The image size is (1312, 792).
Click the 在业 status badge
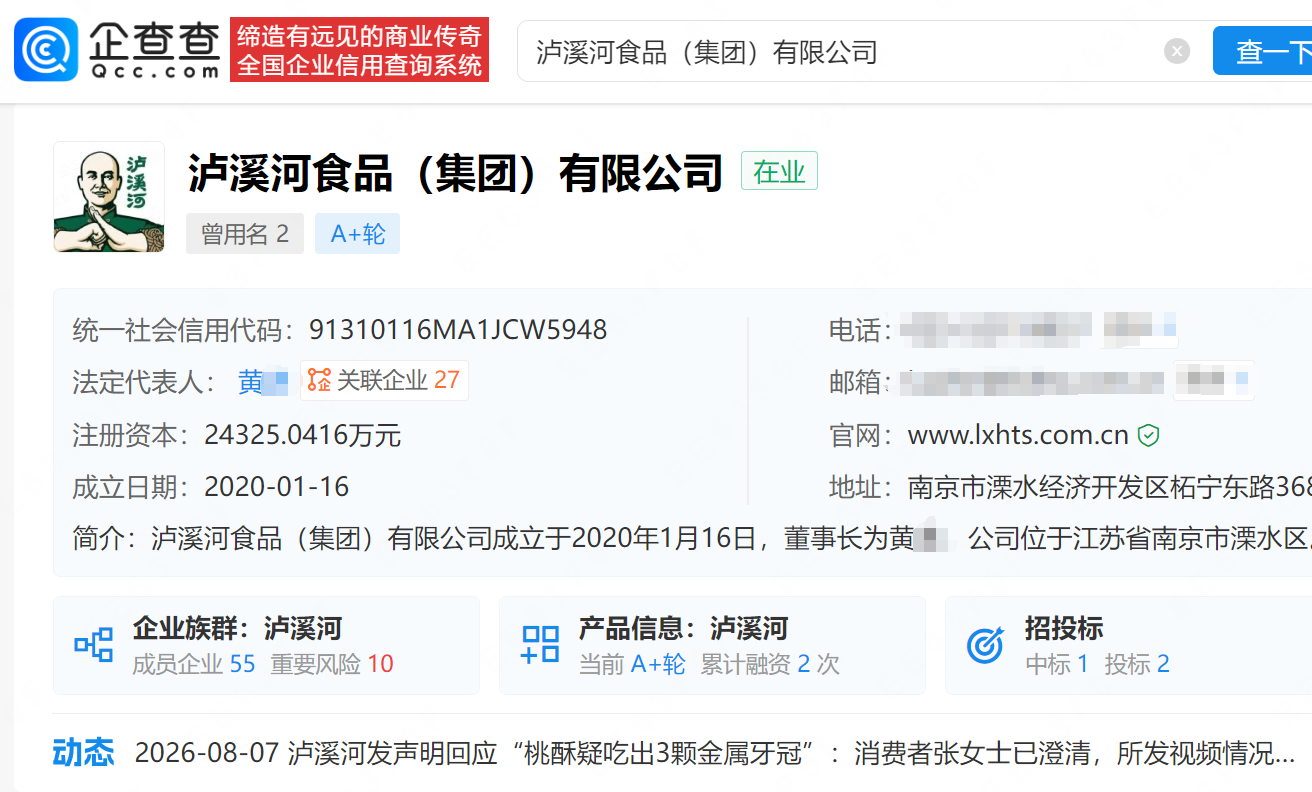tap(779, 171)
